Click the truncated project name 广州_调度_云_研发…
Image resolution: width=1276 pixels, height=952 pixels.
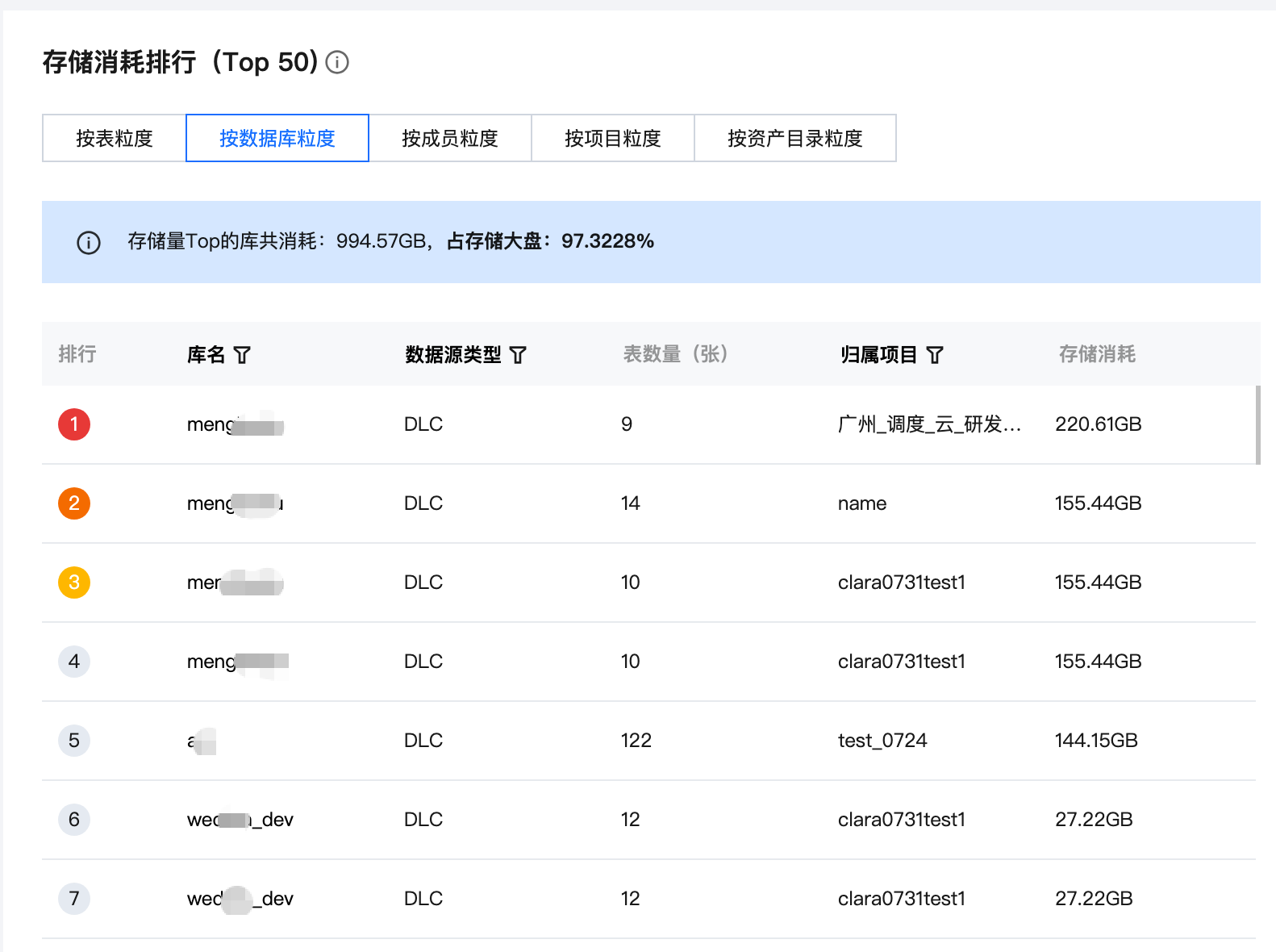point(929,424)
